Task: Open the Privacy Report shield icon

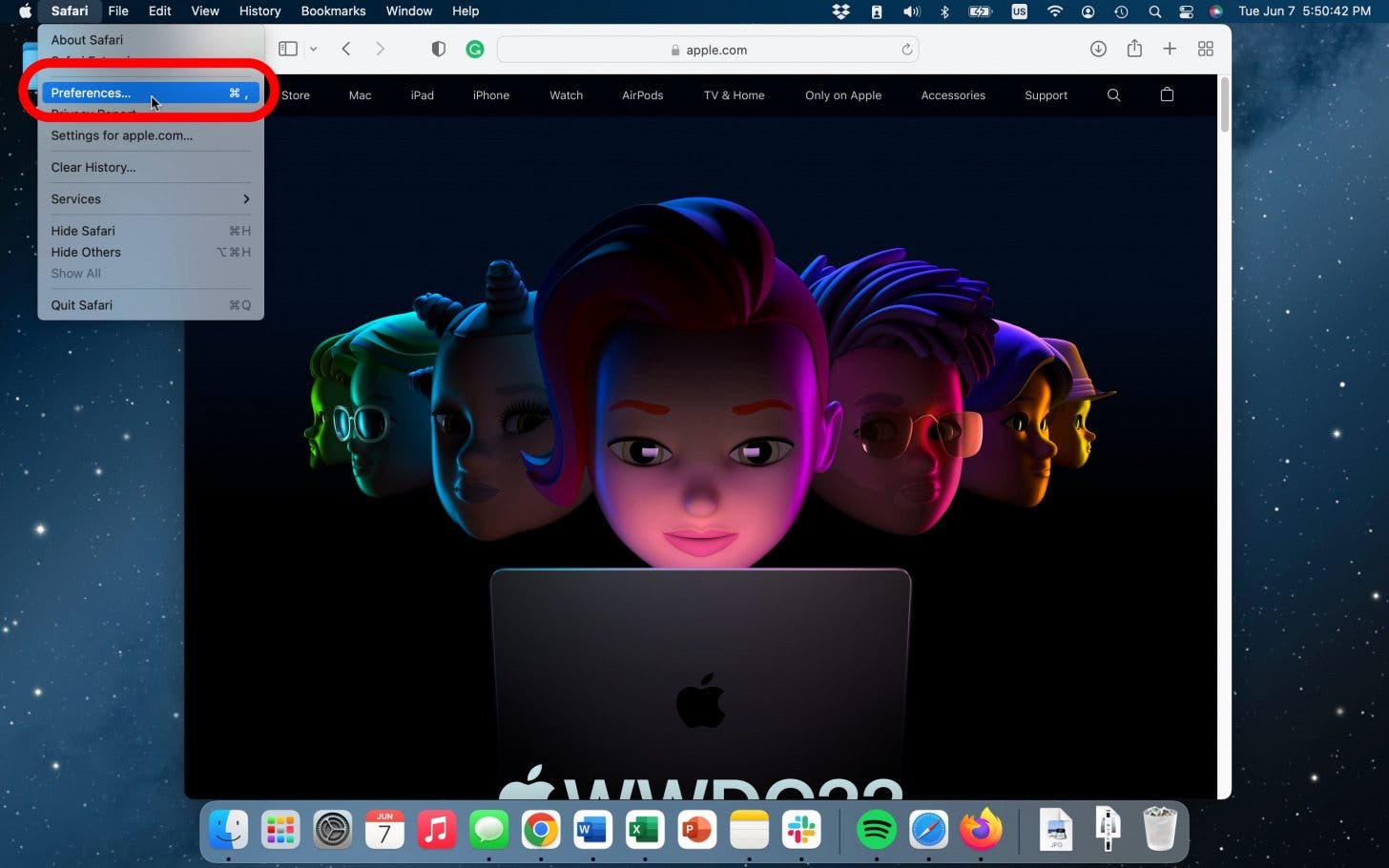Action: [438, 49]
